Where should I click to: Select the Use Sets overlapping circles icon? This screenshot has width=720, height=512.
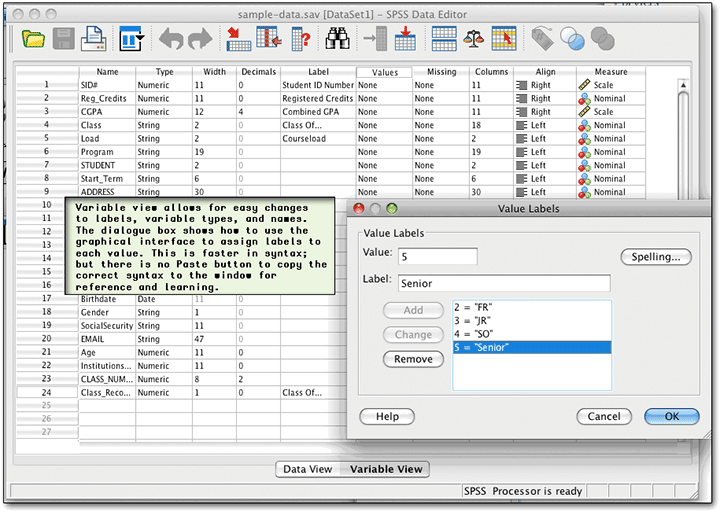tap(573, 39)
